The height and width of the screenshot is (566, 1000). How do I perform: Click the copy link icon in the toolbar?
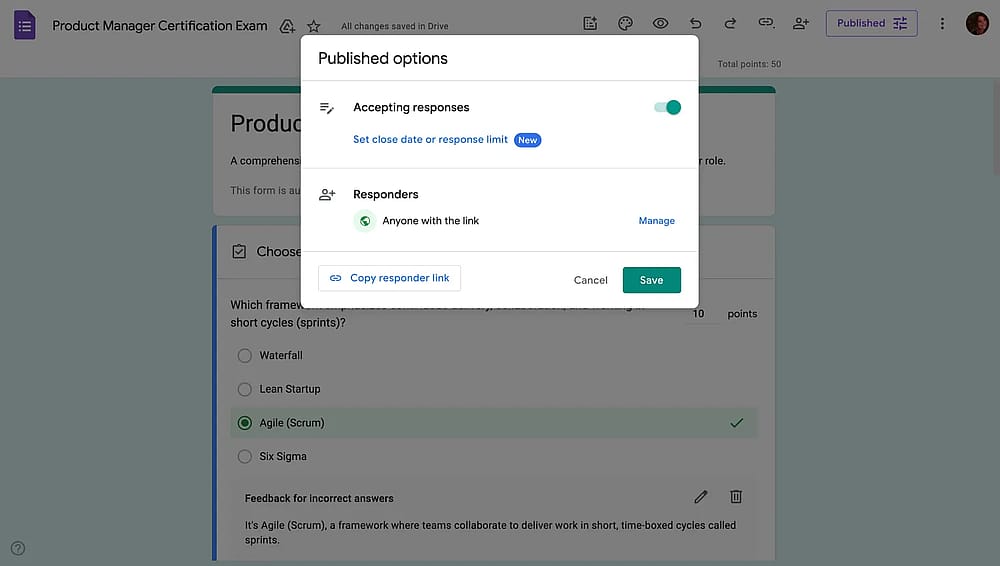tap(765, 23)
